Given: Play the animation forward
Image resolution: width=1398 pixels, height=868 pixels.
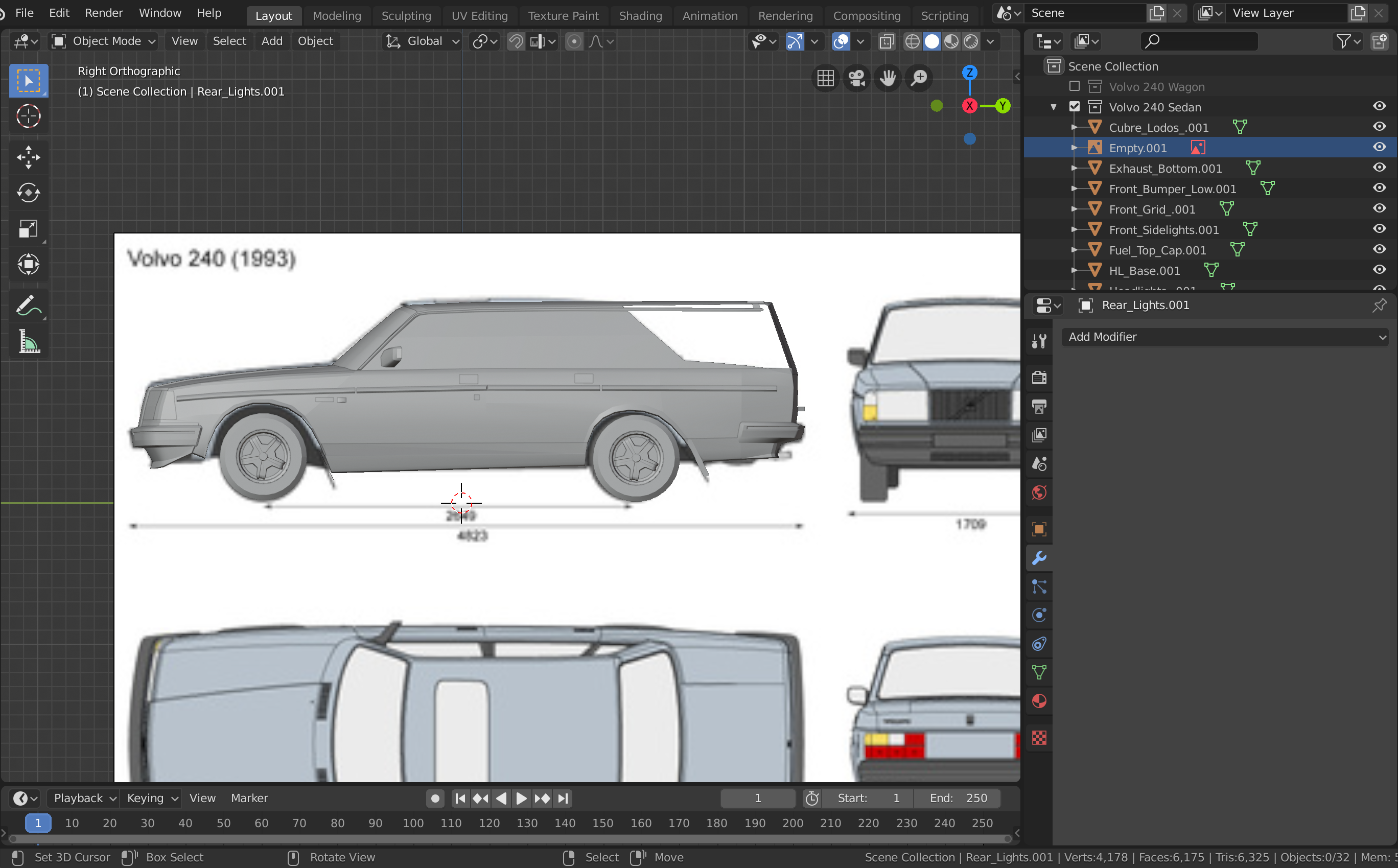Looking at the screenshot, I should pos(521,799).
